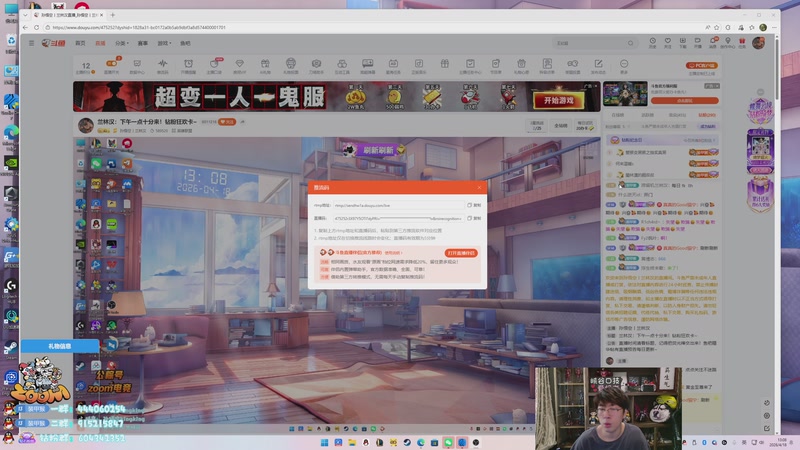Viewport: 800px width, 450px height.
Task: Open the hamburger menu beside Douyu logo
Action: click(32, 43)
